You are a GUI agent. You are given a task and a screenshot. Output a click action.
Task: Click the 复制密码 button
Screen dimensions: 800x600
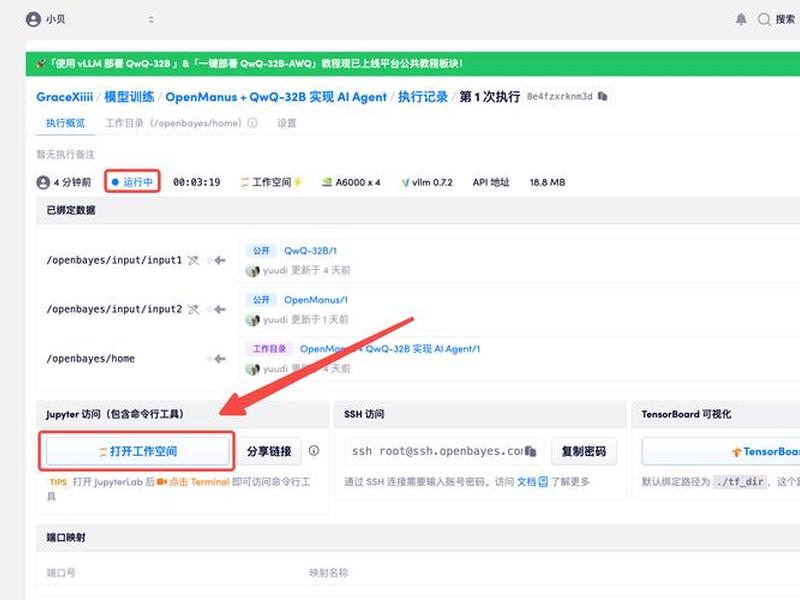[584, 451]
